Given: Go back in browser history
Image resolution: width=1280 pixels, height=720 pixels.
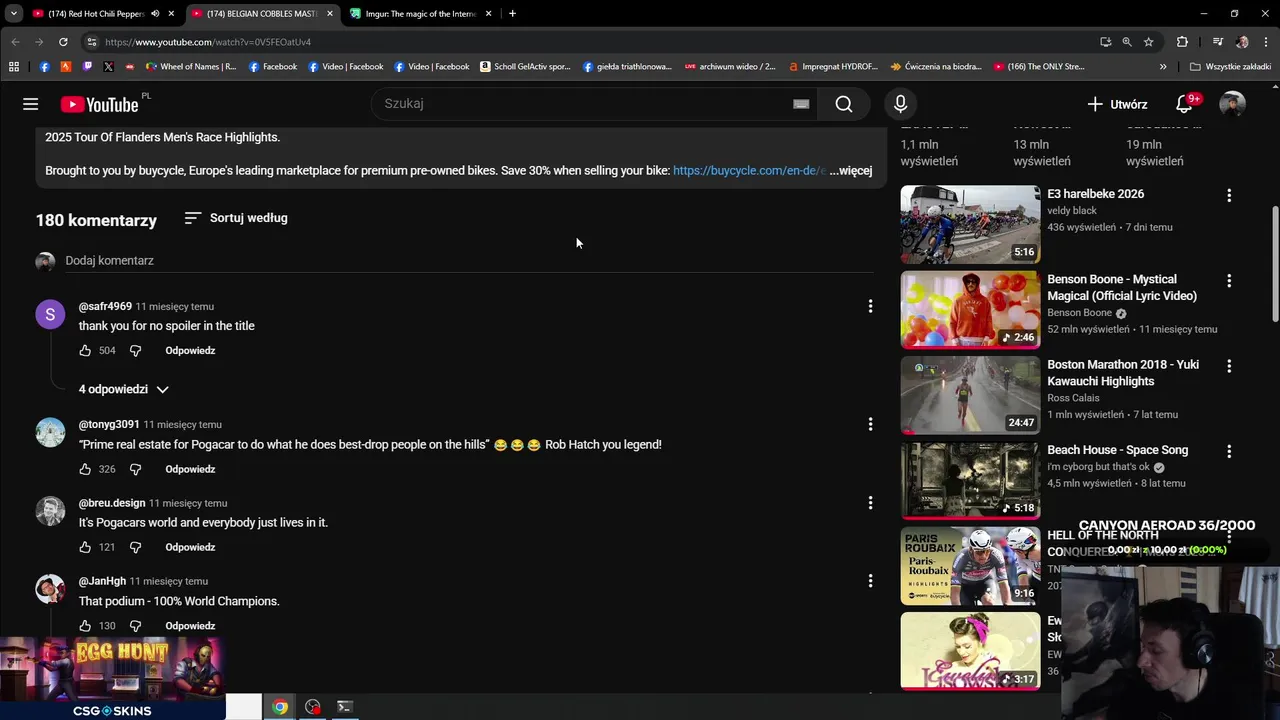Looking at the screenshot, I should [15, 42].
